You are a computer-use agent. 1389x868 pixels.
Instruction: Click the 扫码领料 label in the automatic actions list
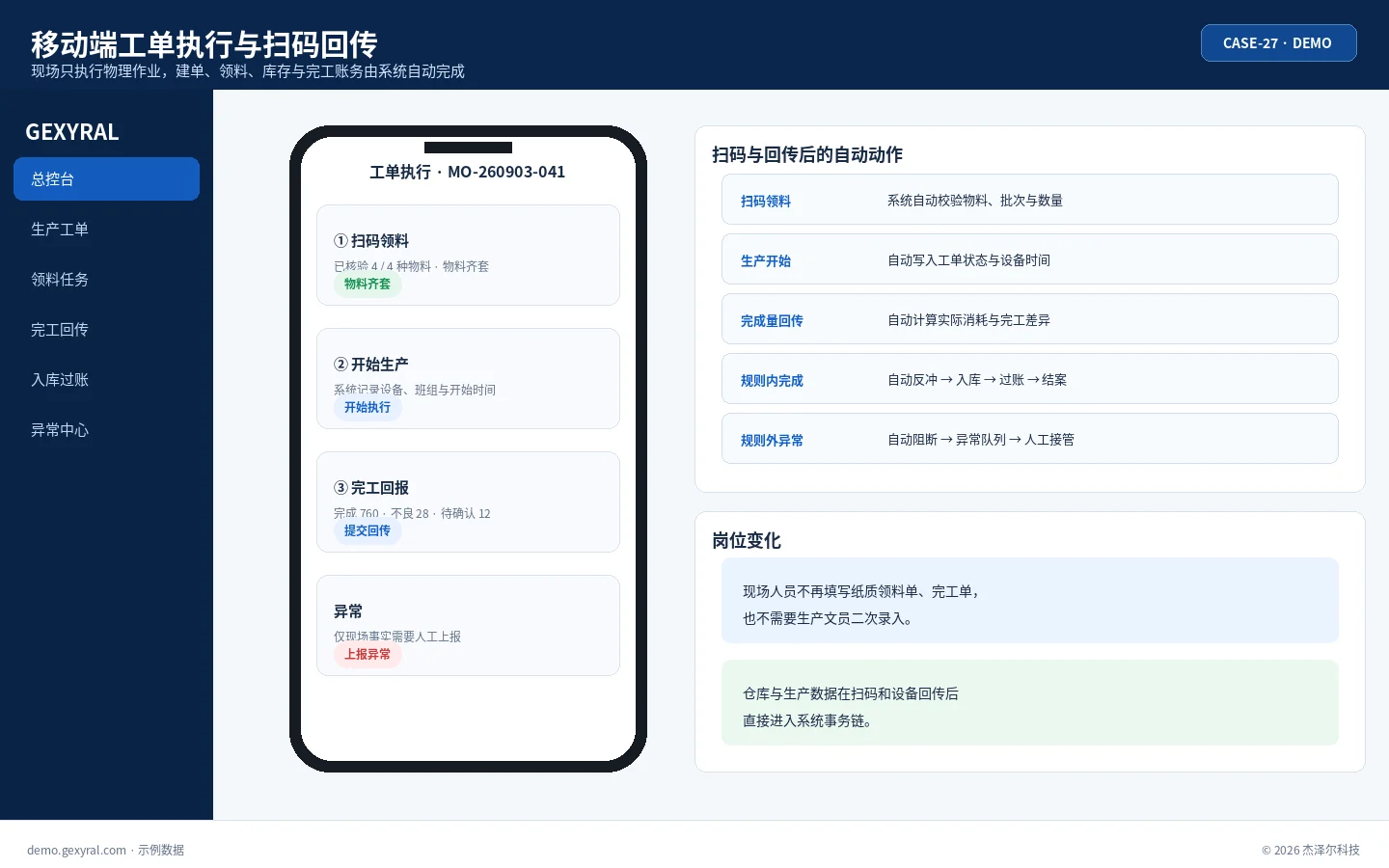tap(766, 201)
